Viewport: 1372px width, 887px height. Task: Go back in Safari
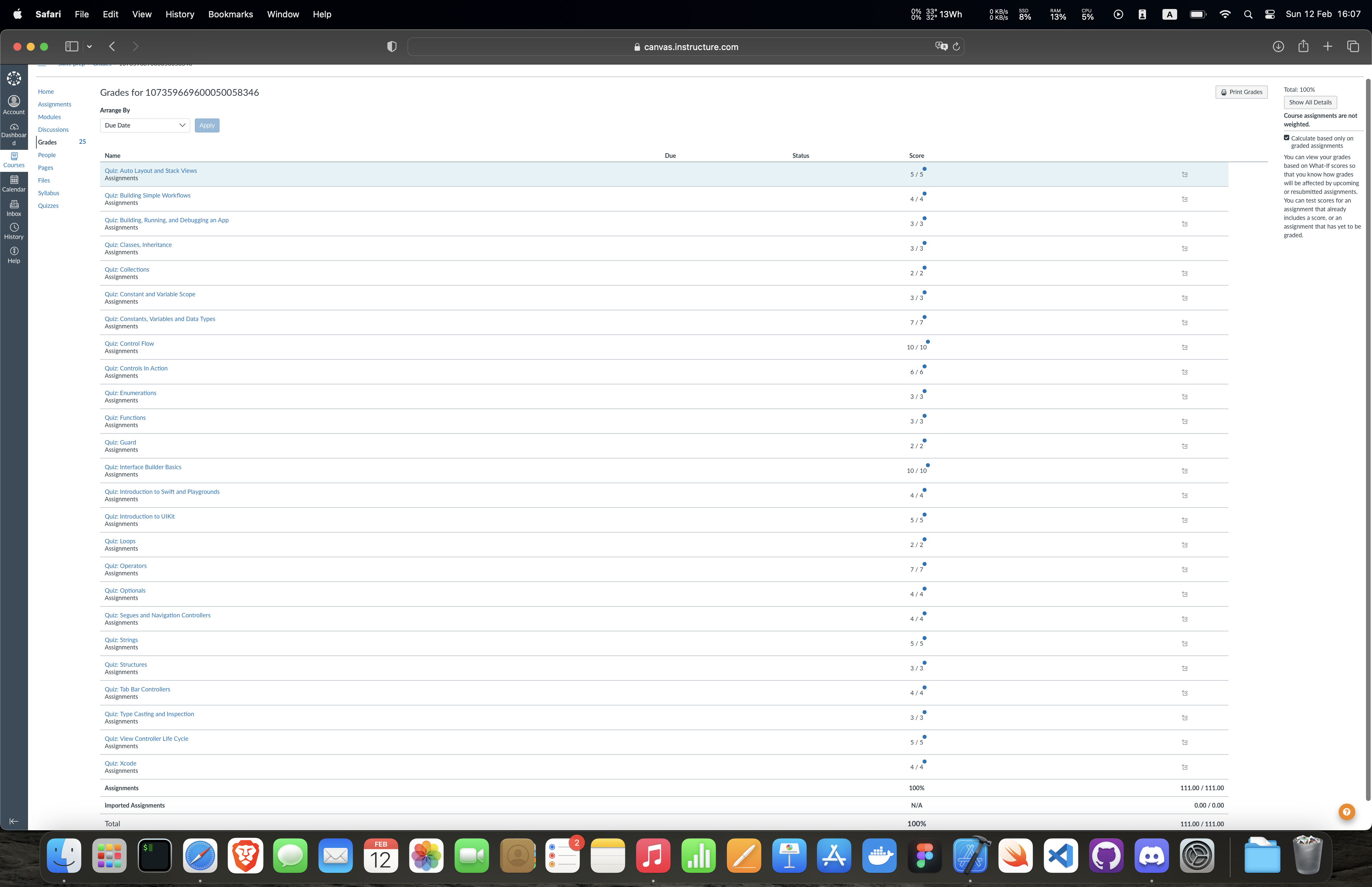[x=112, y=47]
